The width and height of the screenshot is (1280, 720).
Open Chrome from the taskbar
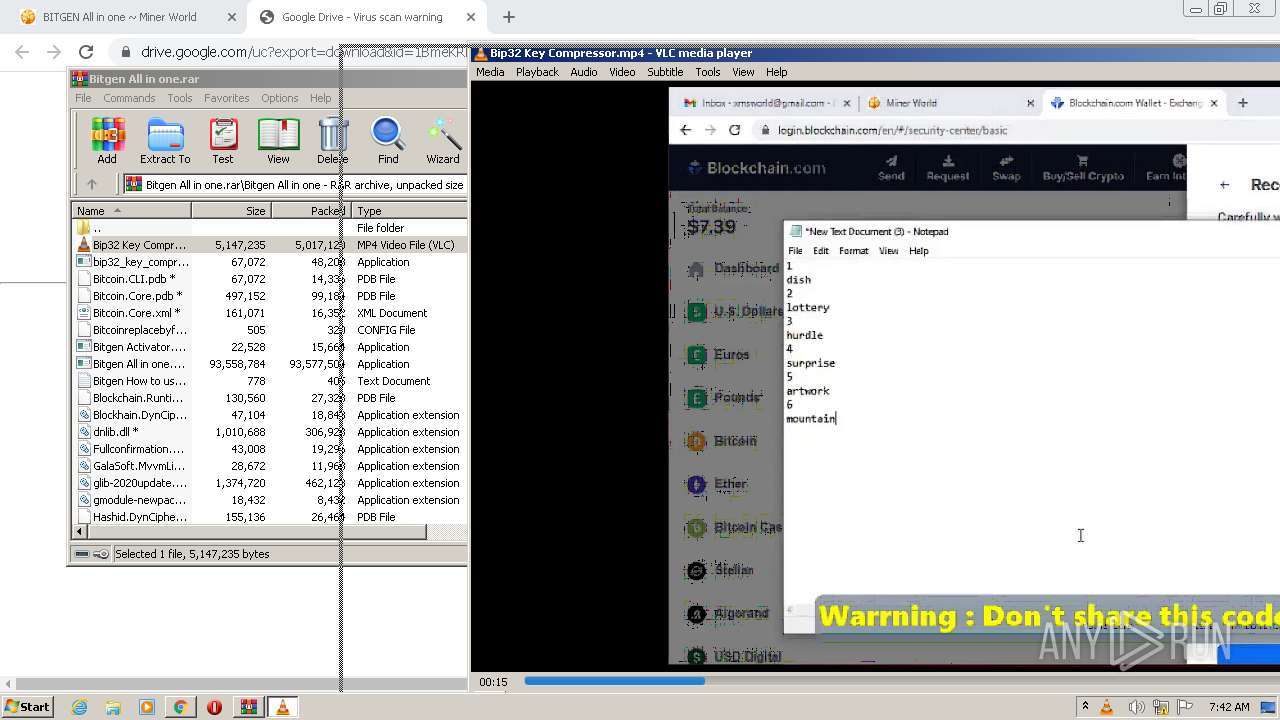tap(180, 707)
